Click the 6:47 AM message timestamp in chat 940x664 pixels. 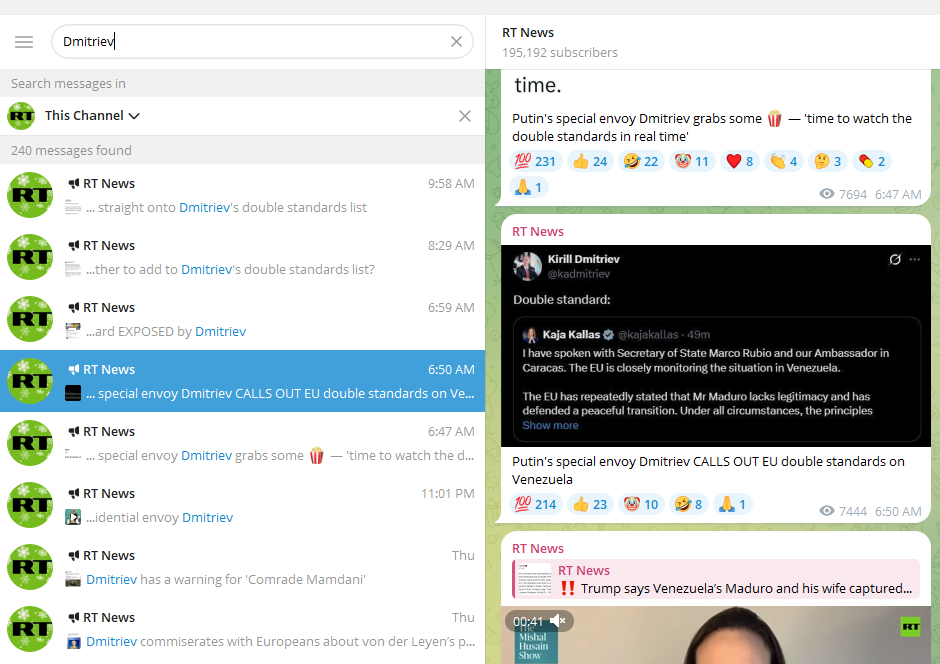tap(898, 194)
